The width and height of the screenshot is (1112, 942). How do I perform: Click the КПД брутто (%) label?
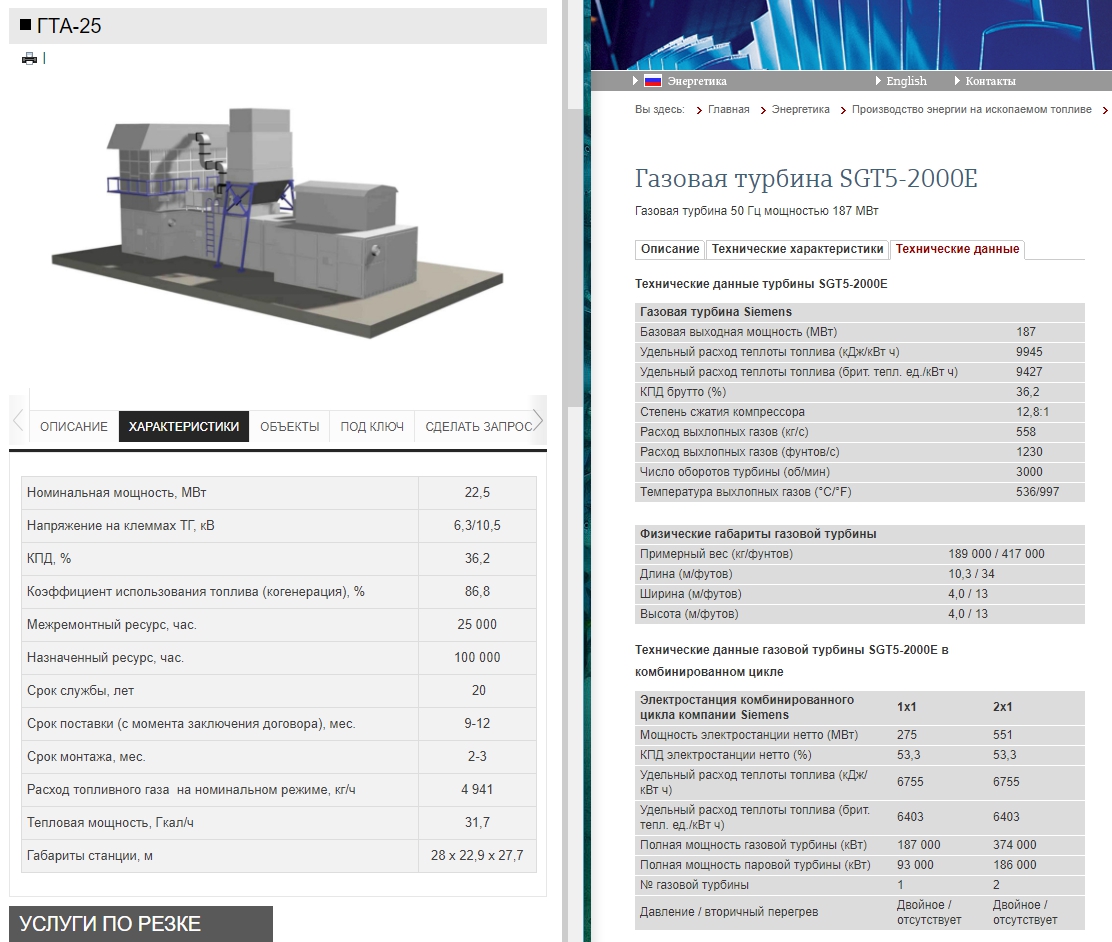pyautogui.click(x=683, y=392)
